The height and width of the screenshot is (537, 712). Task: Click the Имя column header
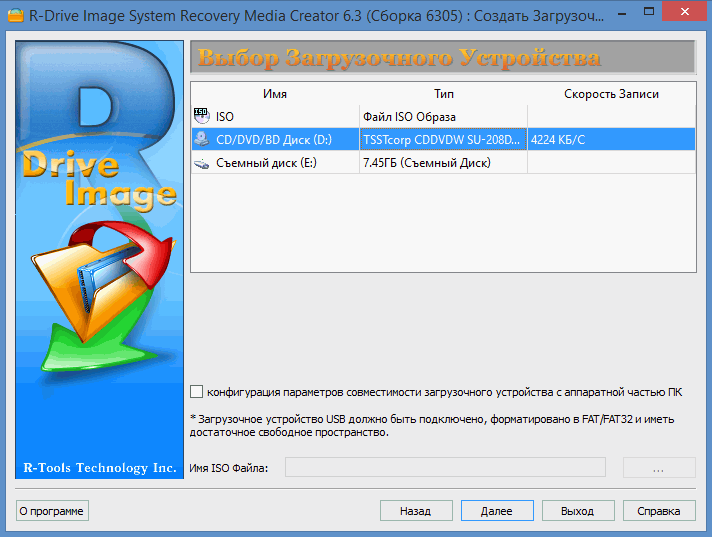pos(275,94)
